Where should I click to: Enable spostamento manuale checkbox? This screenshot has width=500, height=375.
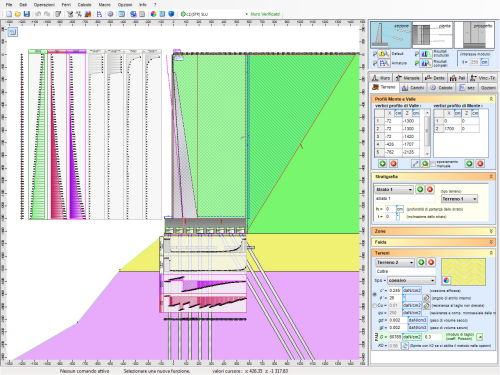433,164
